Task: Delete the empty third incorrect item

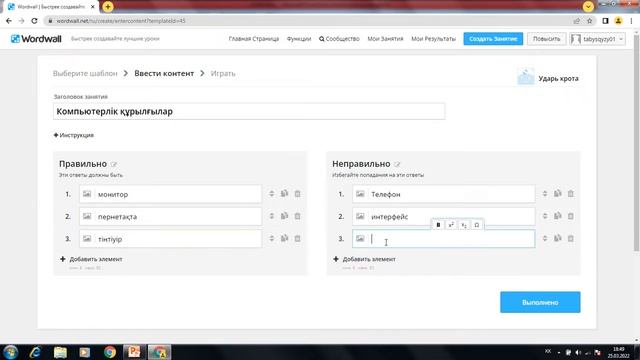Action: tap(571, 239)
